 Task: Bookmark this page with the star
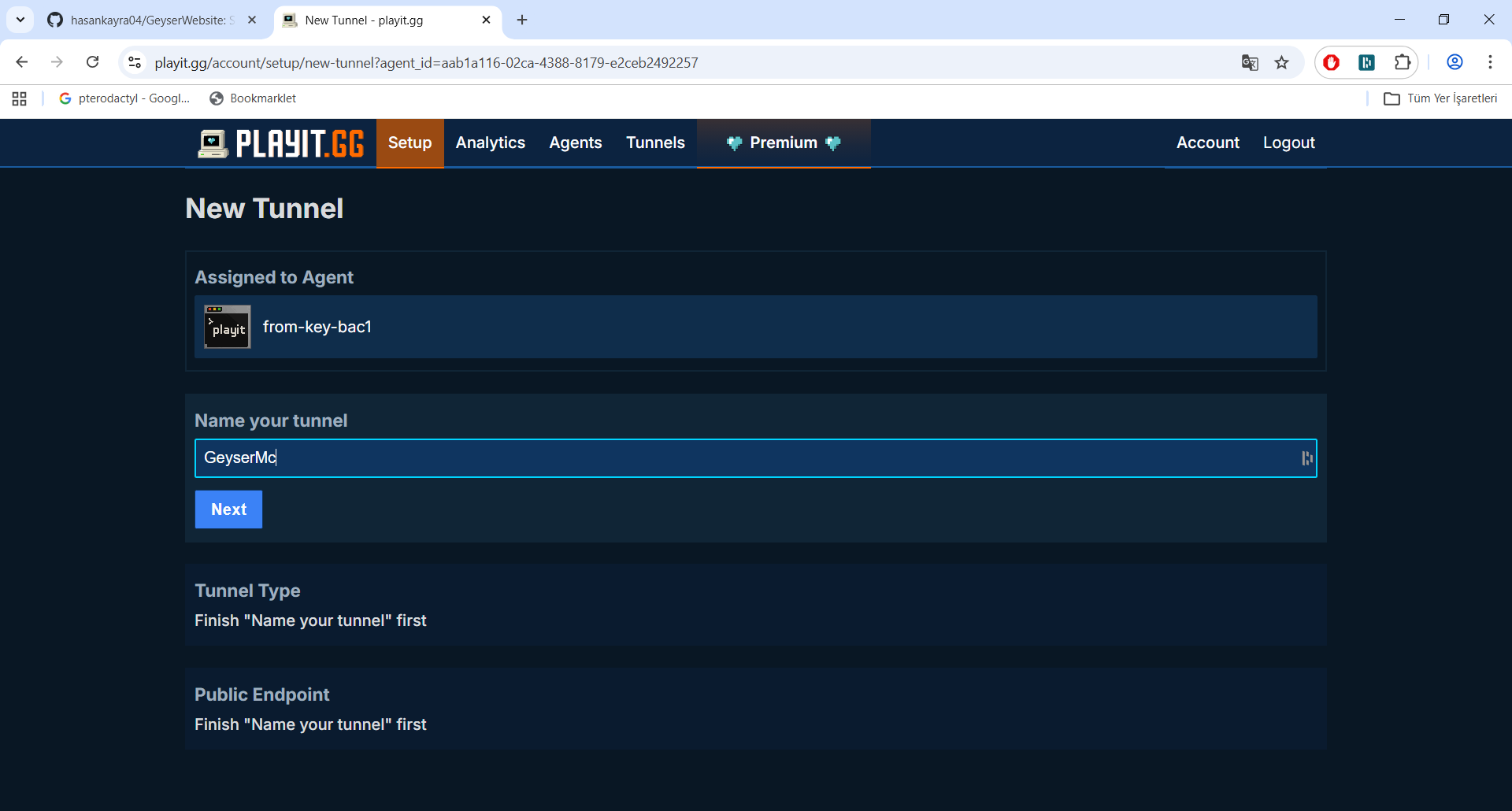tap(1282, 62)
